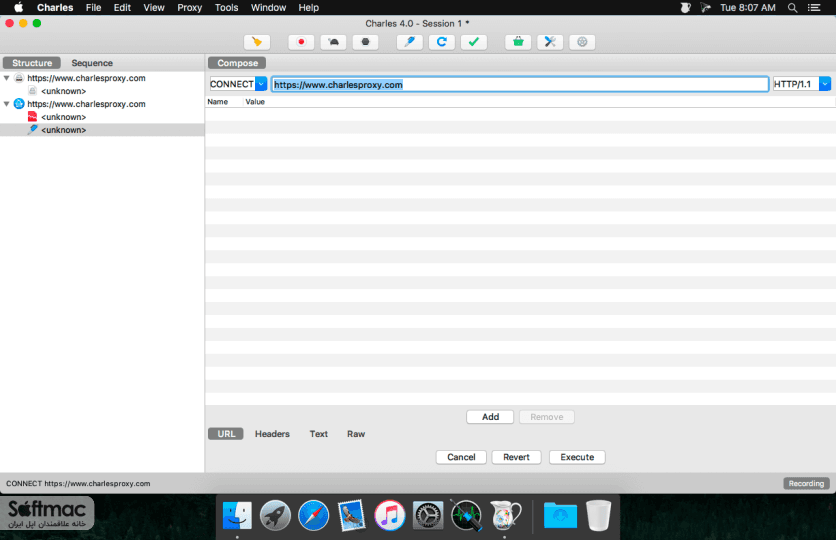The width and height of the screenshot is (836, 540).
Task: Toggle breakpoints with the hexagon icon
Action: click(365, 42)
